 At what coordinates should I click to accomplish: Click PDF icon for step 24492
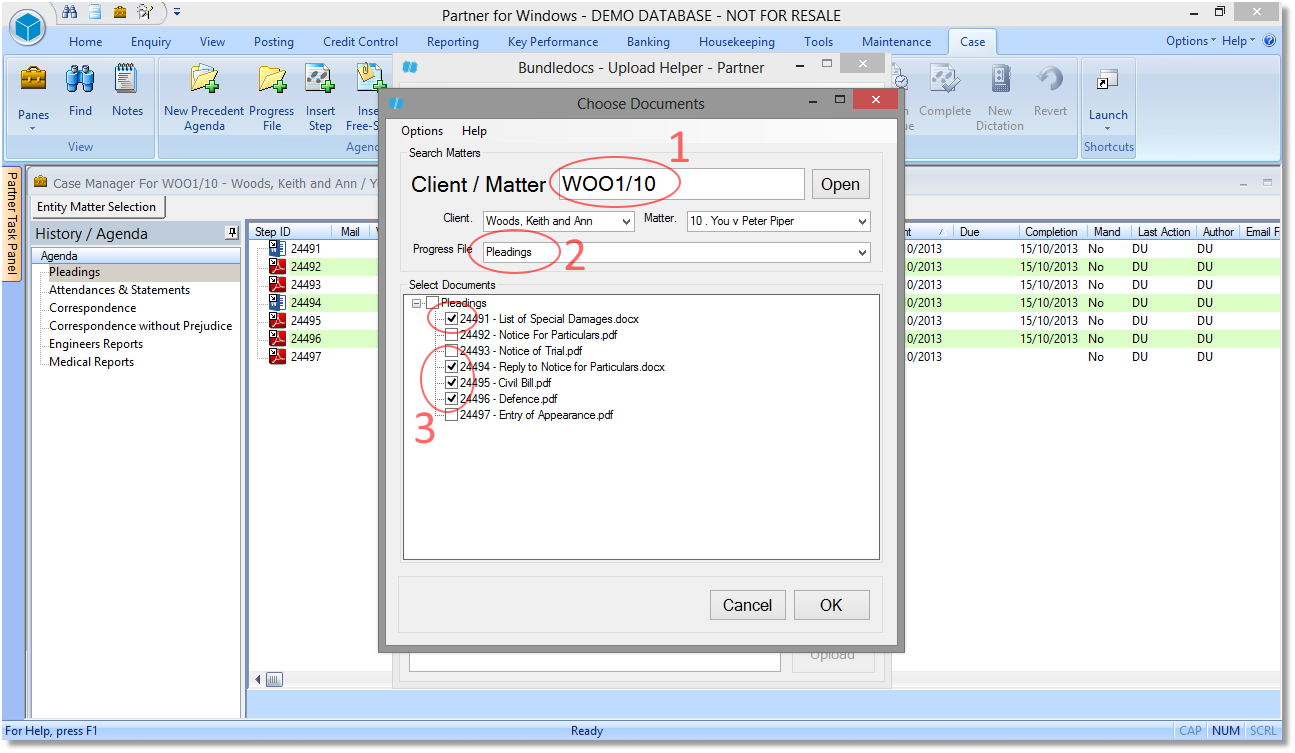(278, 266)
